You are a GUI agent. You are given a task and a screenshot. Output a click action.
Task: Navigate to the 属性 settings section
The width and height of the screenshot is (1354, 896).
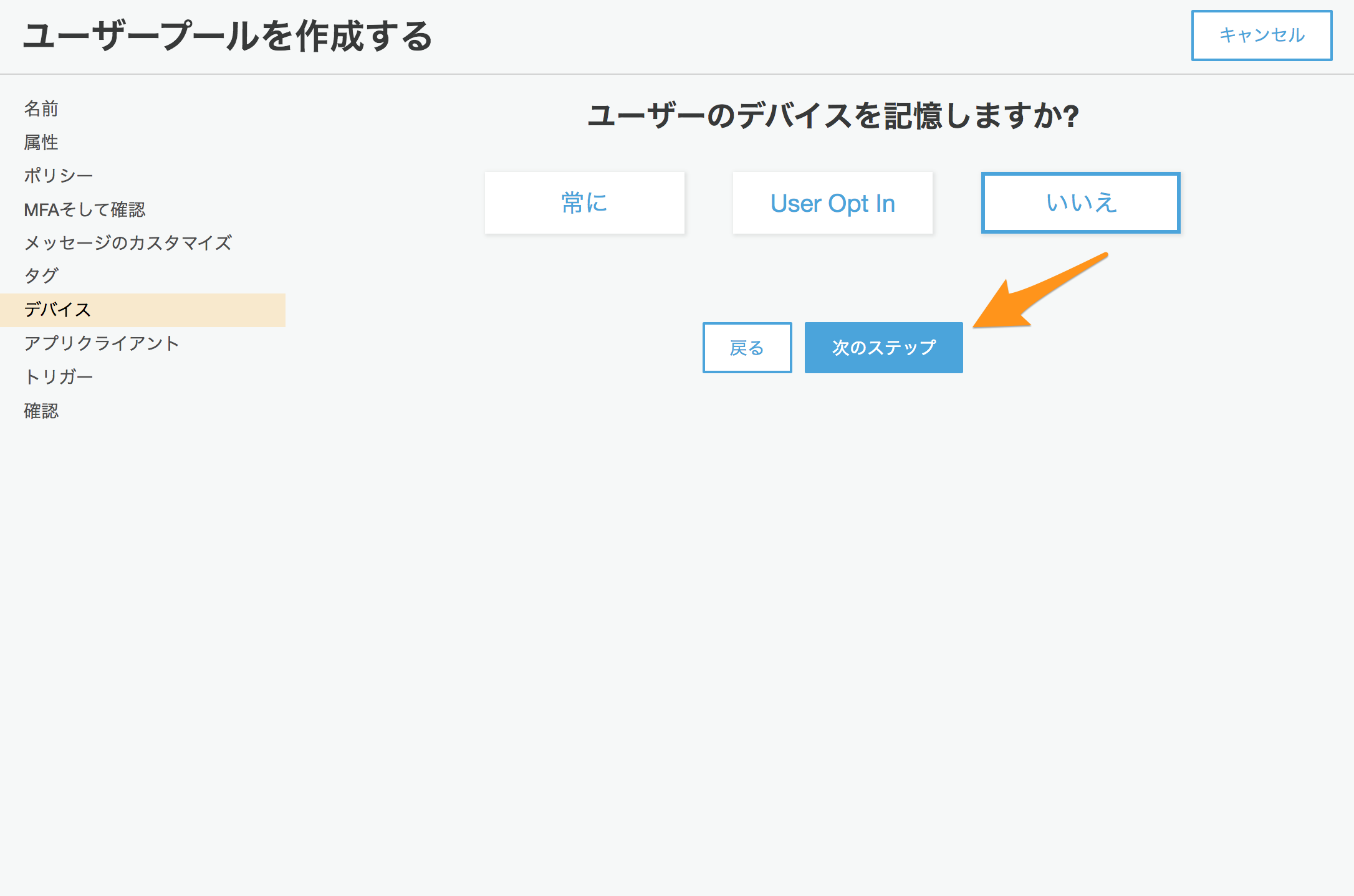(41, 142)
